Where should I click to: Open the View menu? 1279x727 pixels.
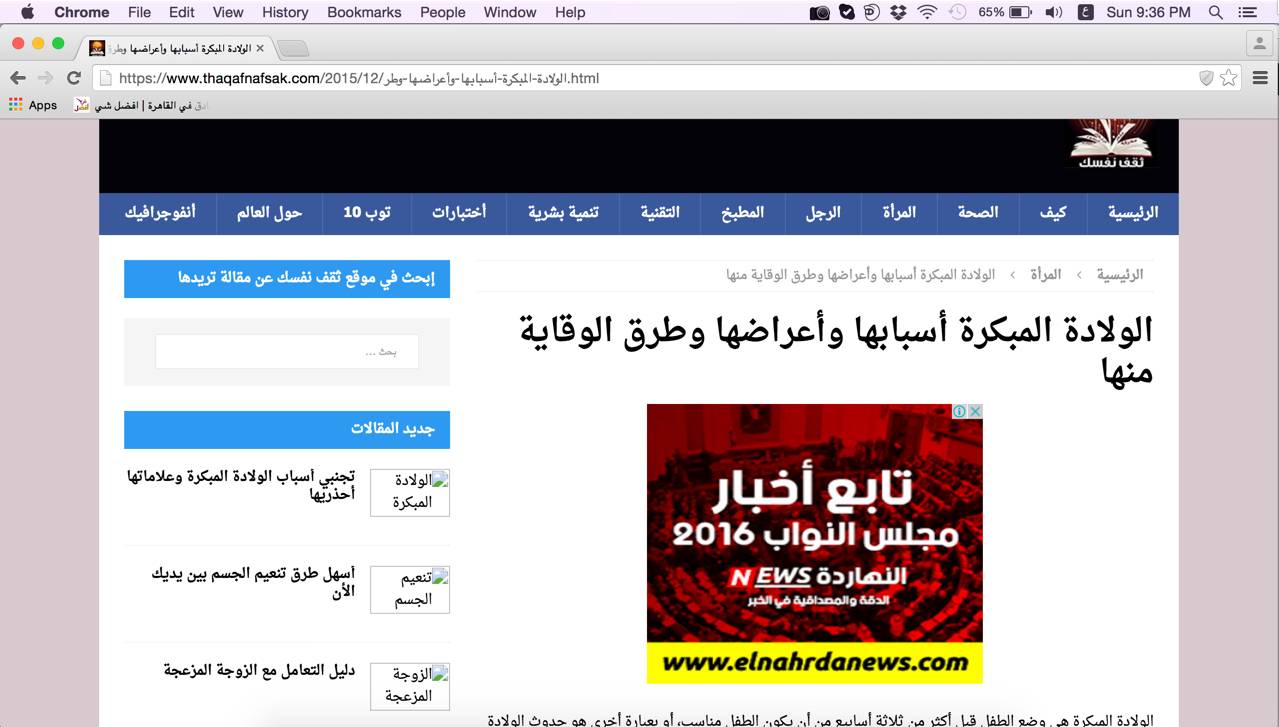tap(228, 12)
